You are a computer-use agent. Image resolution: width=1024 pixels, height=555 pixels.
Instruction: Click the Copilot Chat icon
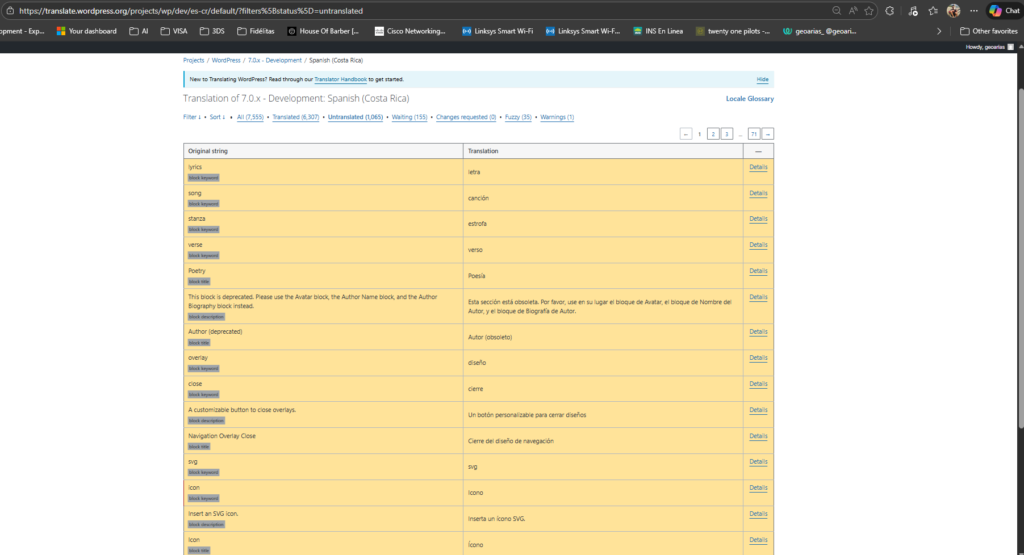click(1003, 10)
